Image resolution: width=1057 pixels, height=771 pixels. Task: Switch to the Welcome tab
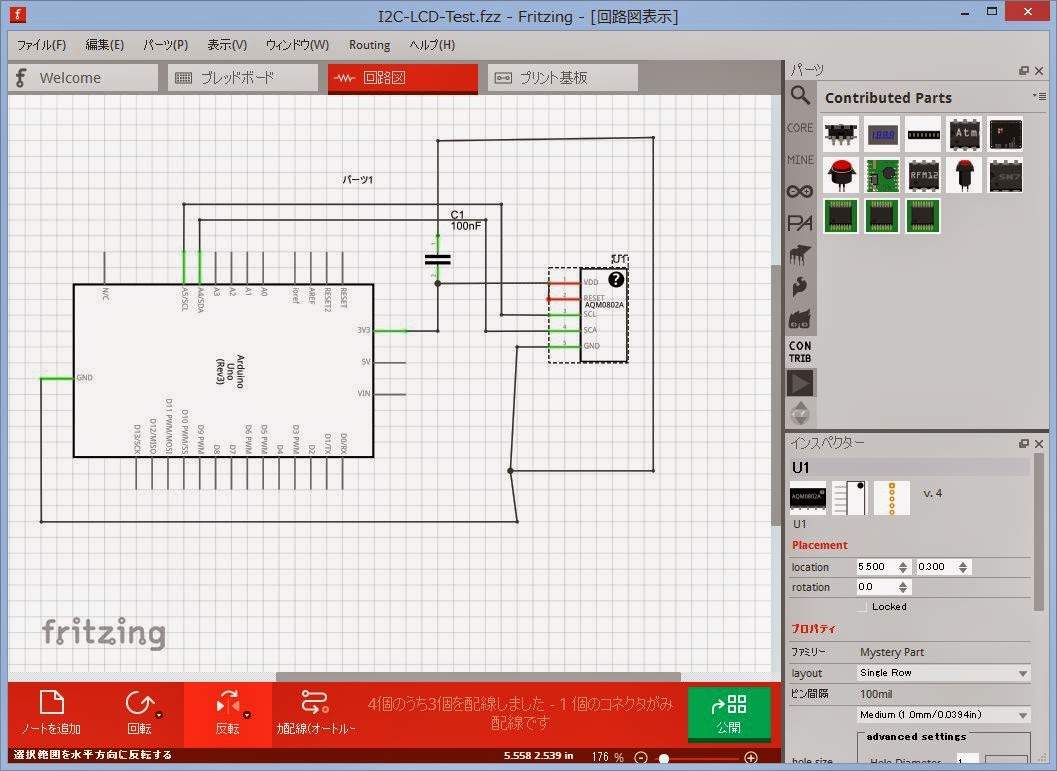tap(84, 78)
